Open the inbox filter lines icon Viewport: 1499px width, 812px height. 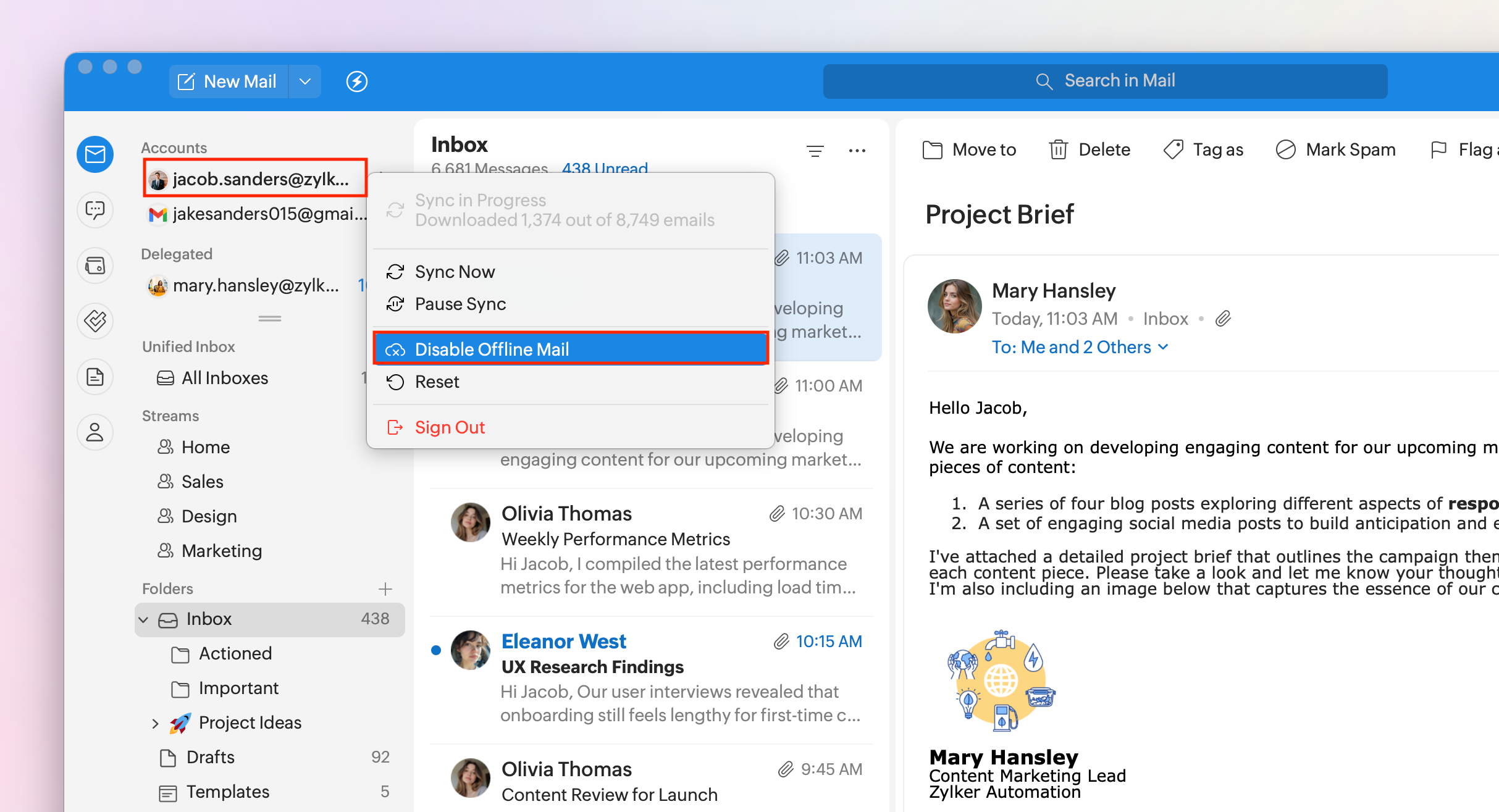click(x=815, y=151)
